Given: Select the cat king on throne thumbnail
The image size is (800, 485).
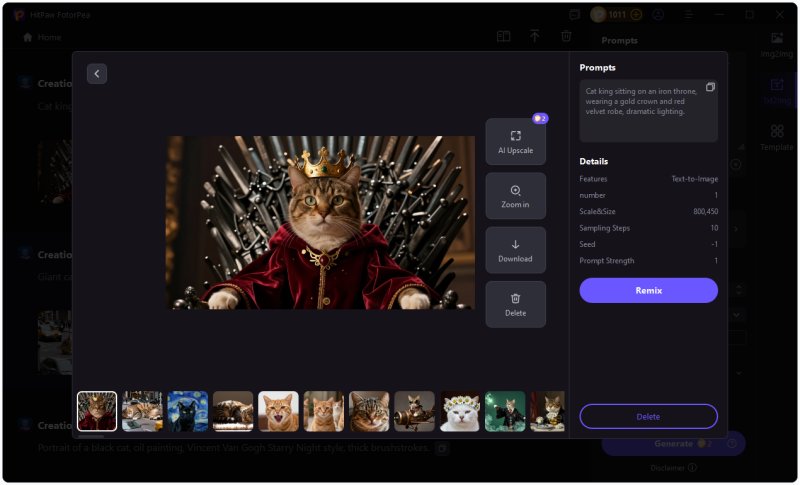Looking at the screenshot, I should (x=97, y=411).
